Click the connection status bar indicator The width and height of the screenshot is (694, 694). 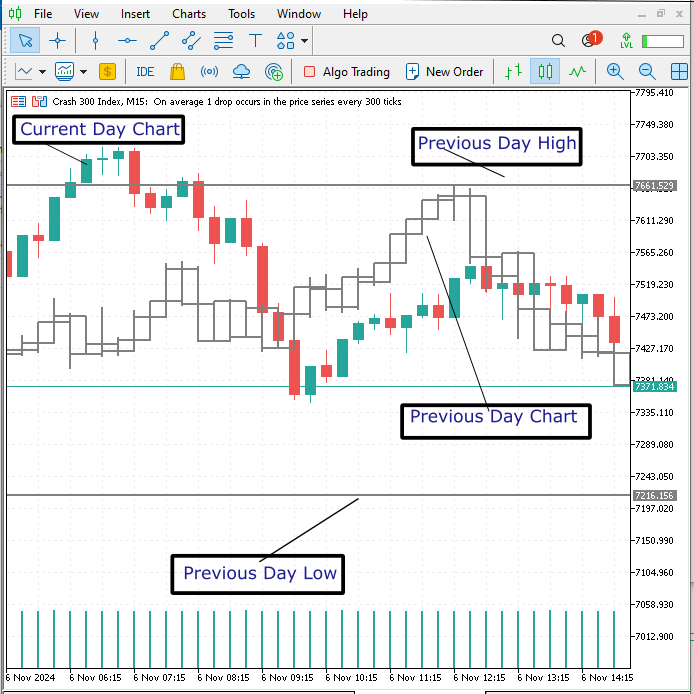[663, 41]
